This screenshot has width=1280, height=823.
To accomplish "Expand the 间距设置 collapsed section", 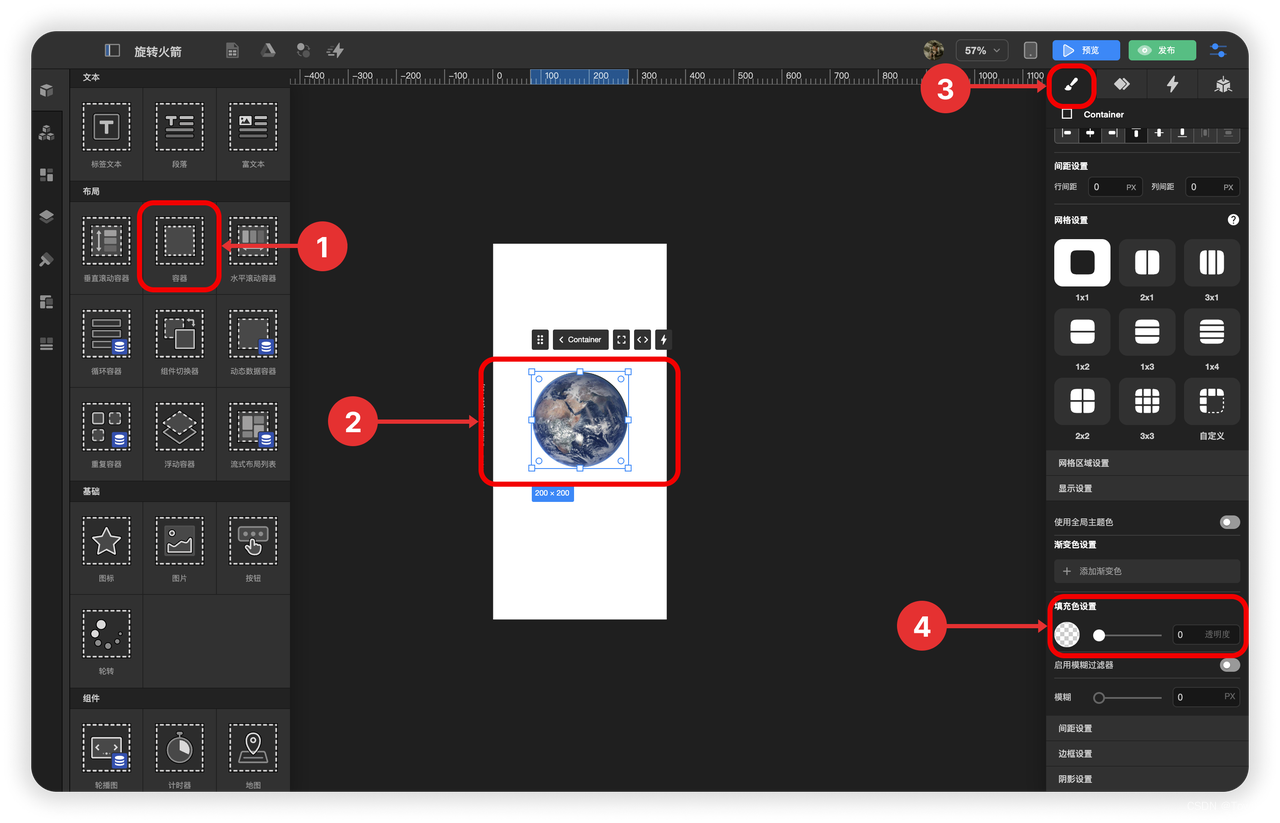I will point(1147,728).
